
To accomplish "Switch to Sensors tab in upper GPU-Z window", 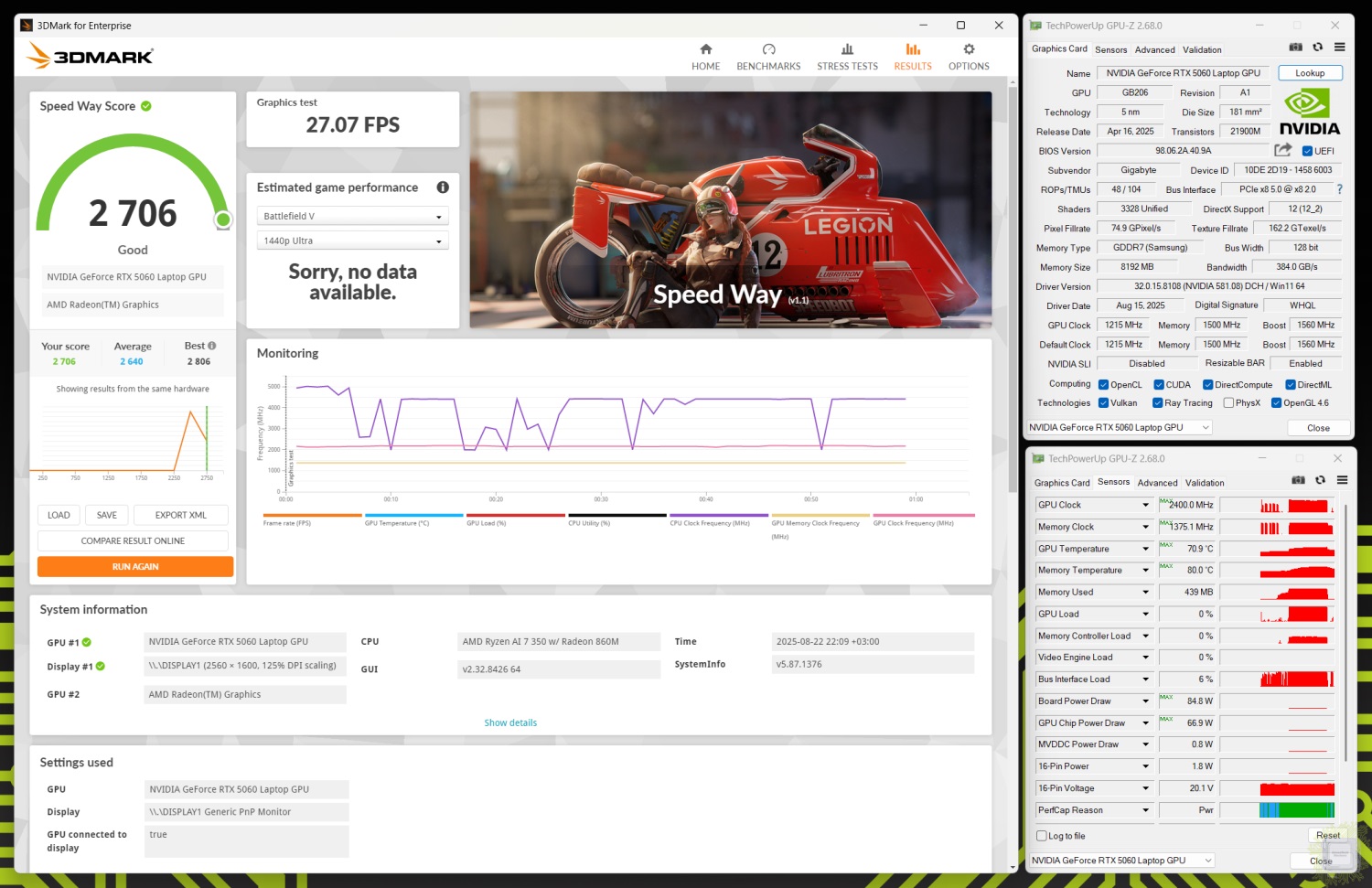I will pyautogui.click(x=1110, y=50).
